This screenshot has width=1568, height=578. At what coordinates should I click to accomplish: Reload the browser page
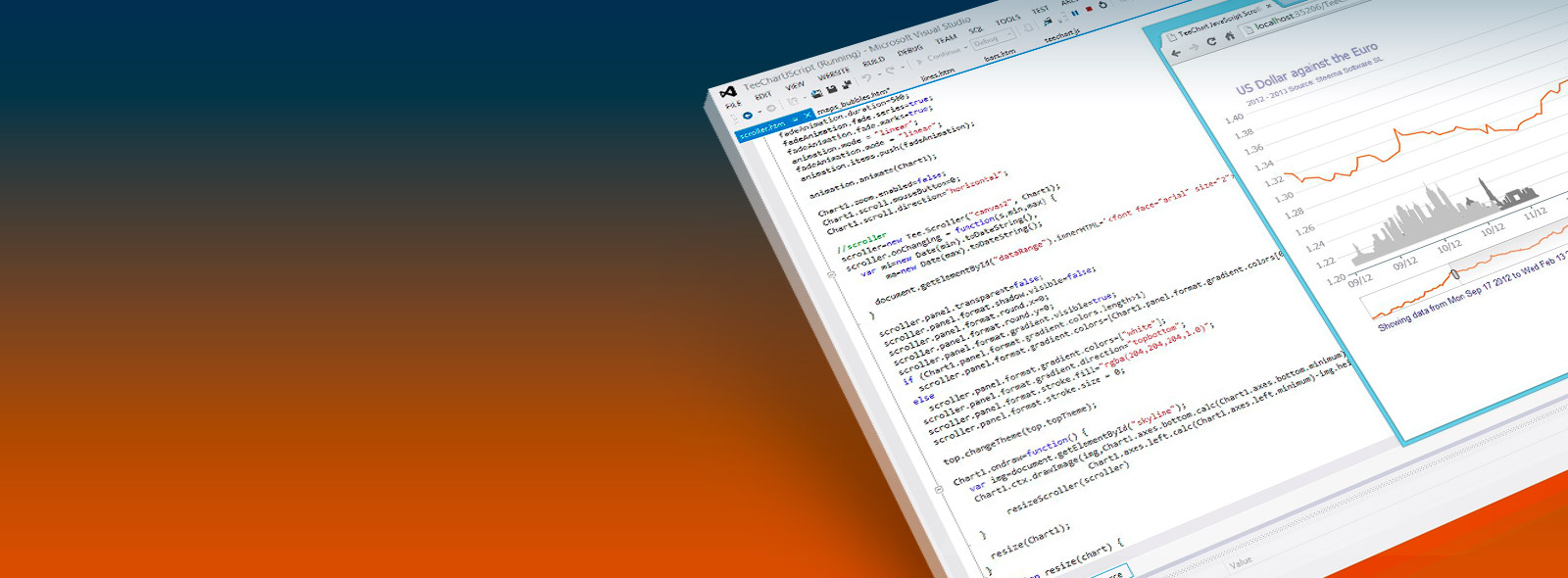1211,41
